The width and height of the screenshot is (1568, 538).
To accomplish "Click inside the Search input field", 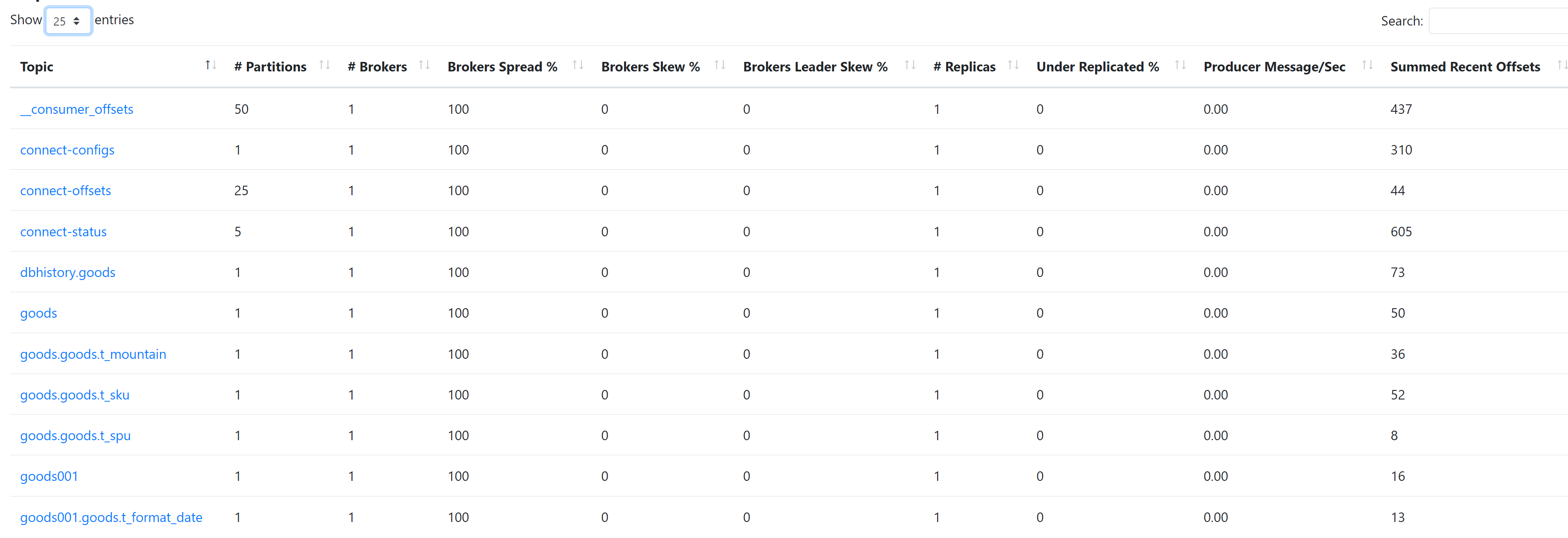I will [1497, 21].
